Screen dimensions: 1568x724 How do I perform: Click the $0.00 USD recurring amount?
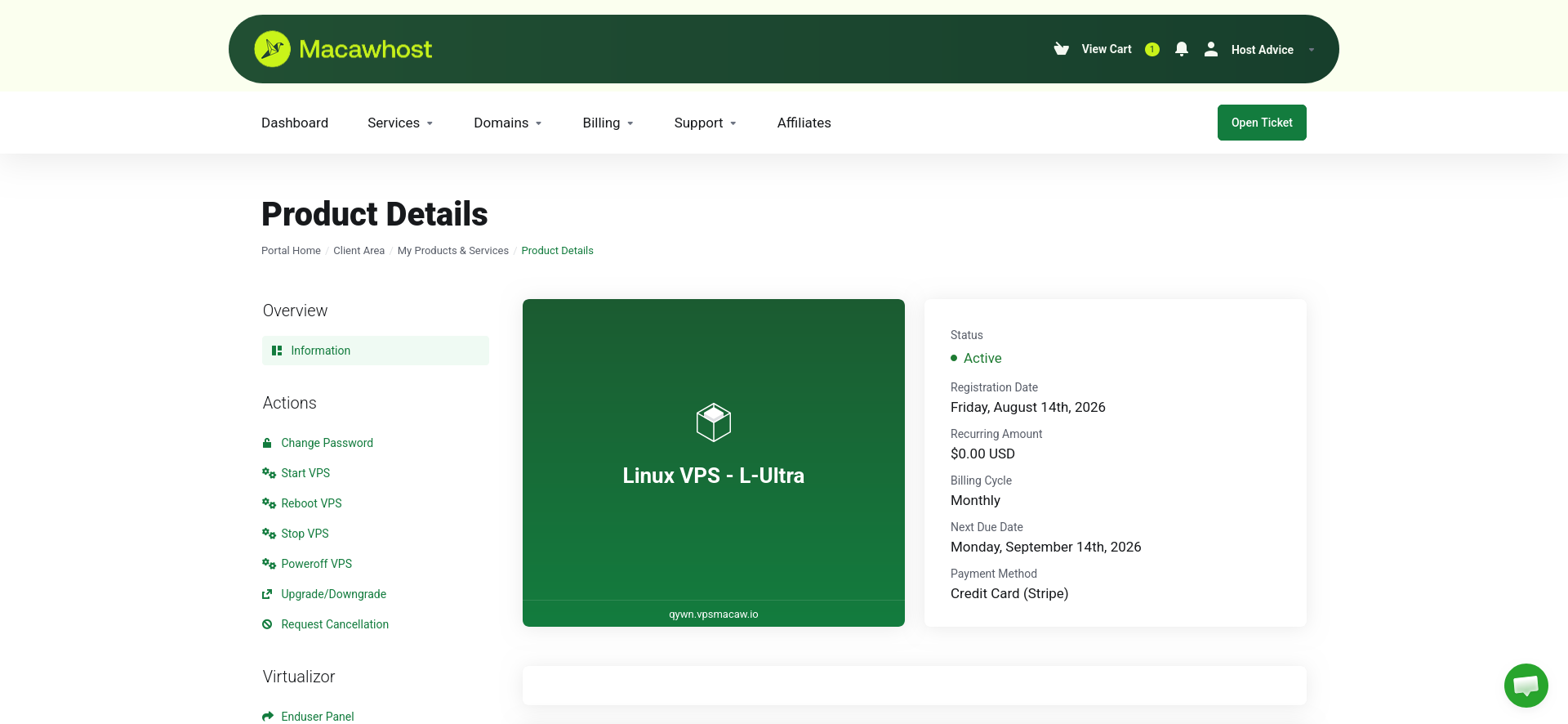pos(982,454)
